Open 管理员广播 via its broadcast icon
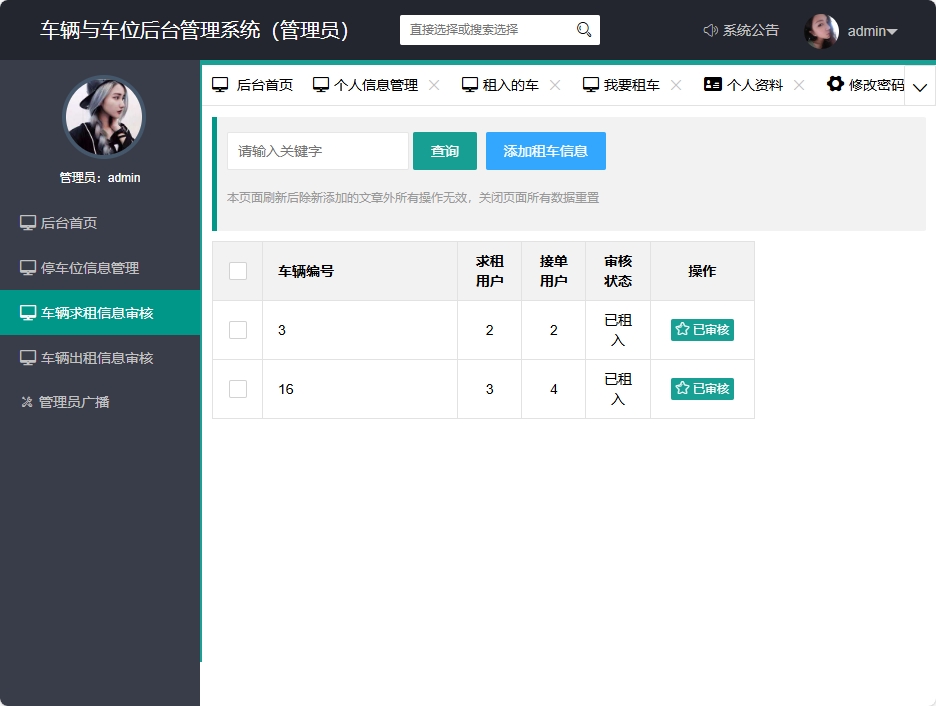Screen dimensions: 936x706 [27, 402]
